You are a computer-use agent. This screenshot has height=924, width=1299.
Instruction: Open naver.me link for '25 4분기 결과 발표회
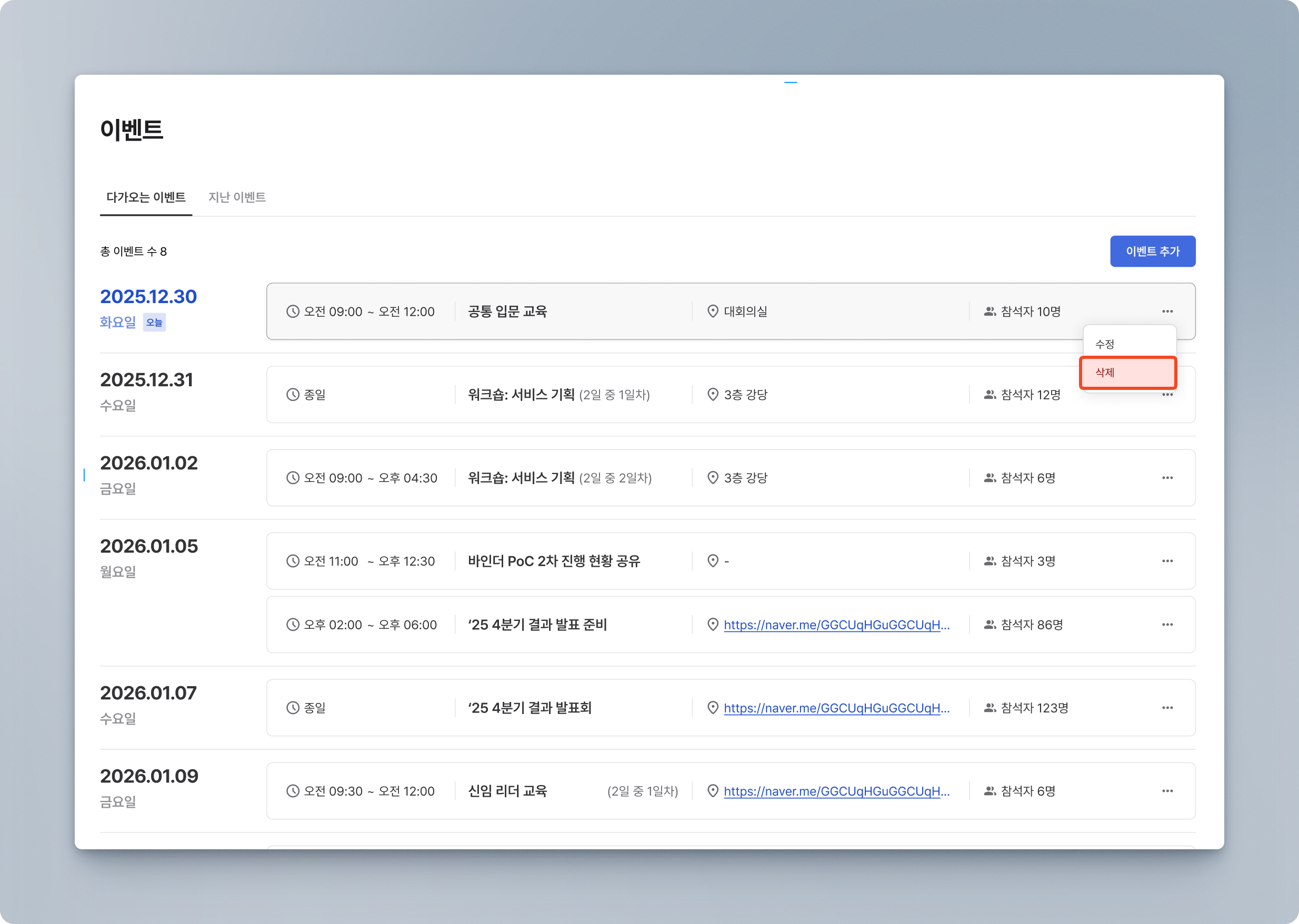point(836,708)
